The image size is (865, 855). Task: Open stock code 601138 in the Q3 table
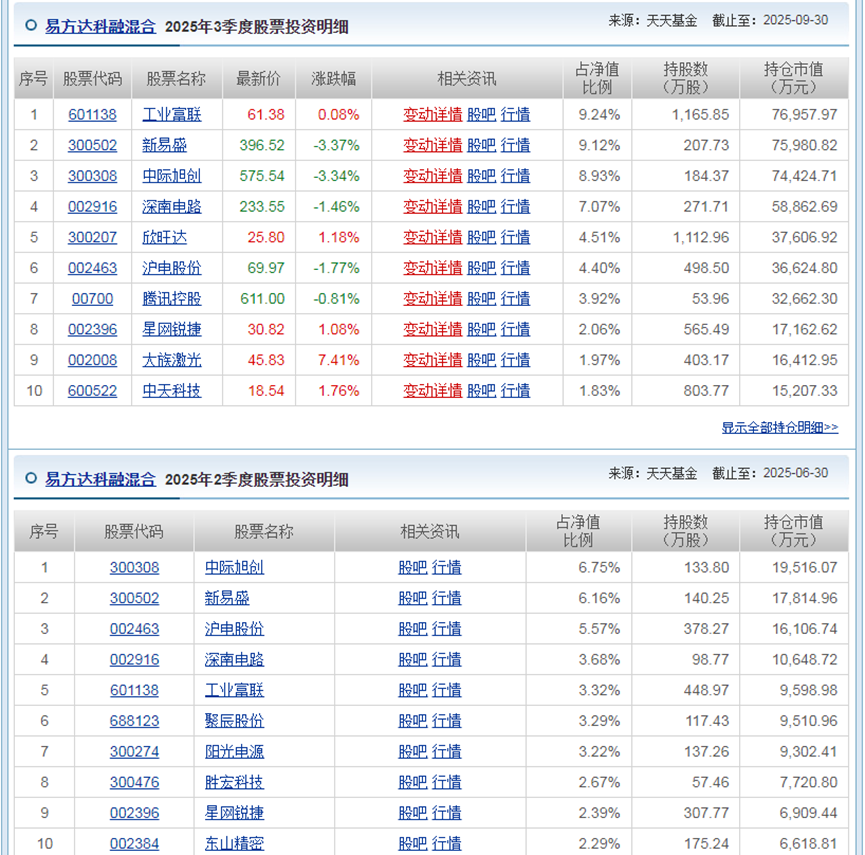(92, 115)
